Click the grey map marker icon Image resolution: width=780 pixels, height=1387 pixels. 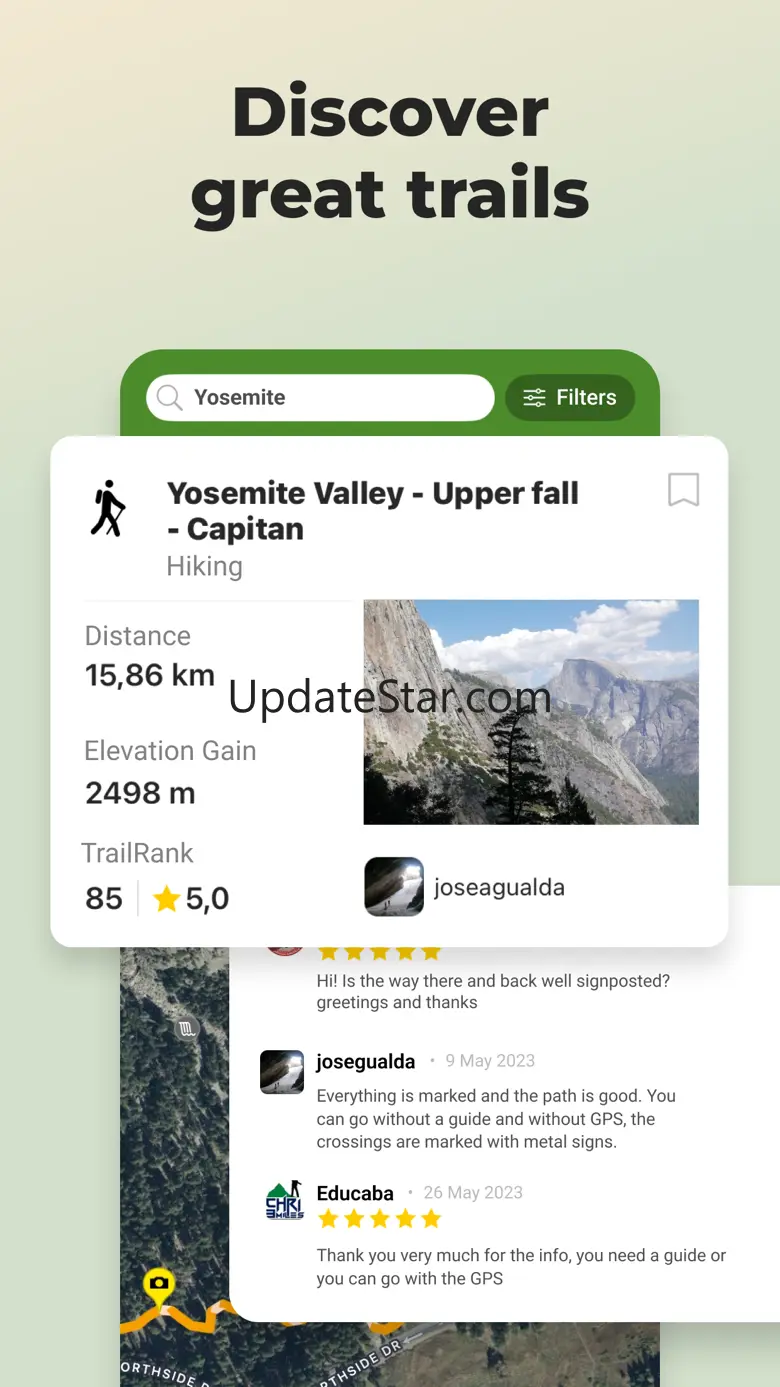(186, 1027)
